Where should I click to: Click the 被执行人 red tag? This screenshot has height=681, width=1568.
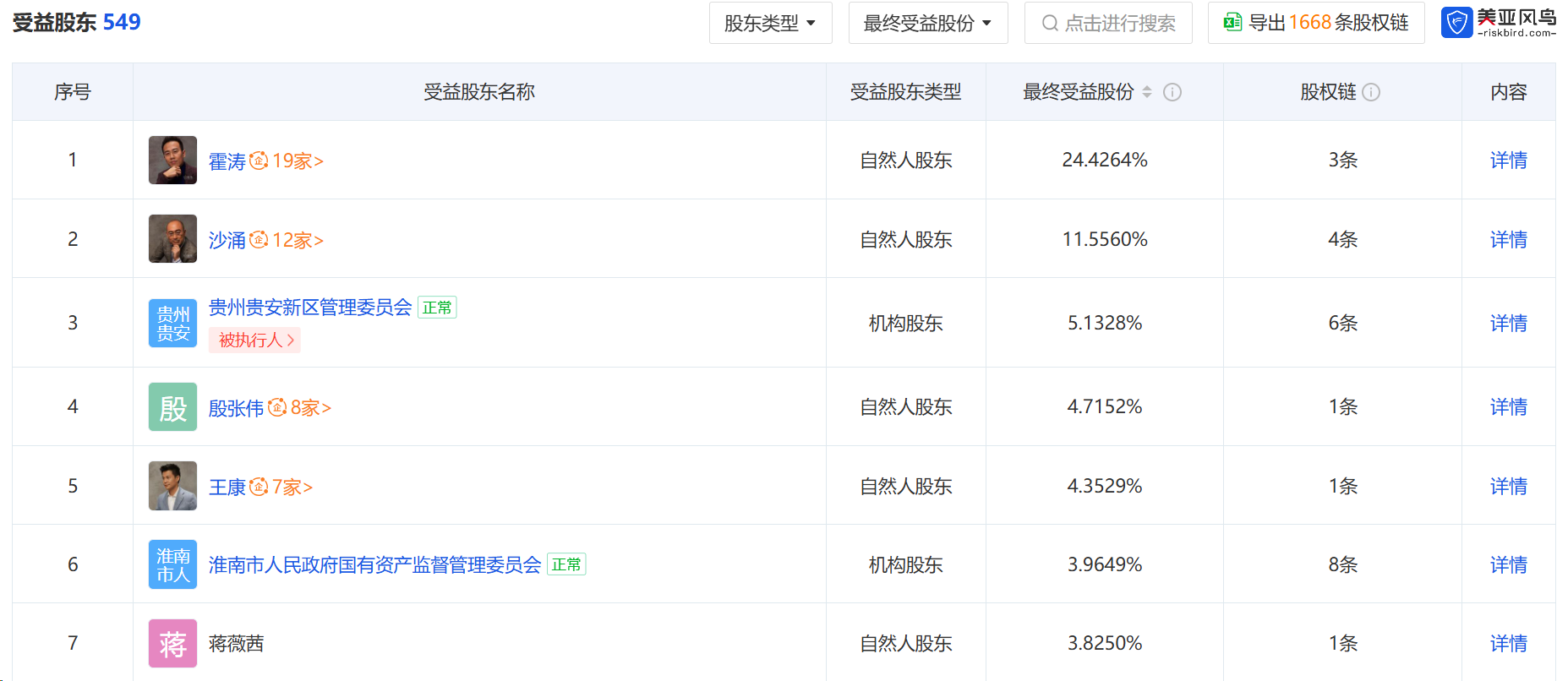(x=254, y=340)
